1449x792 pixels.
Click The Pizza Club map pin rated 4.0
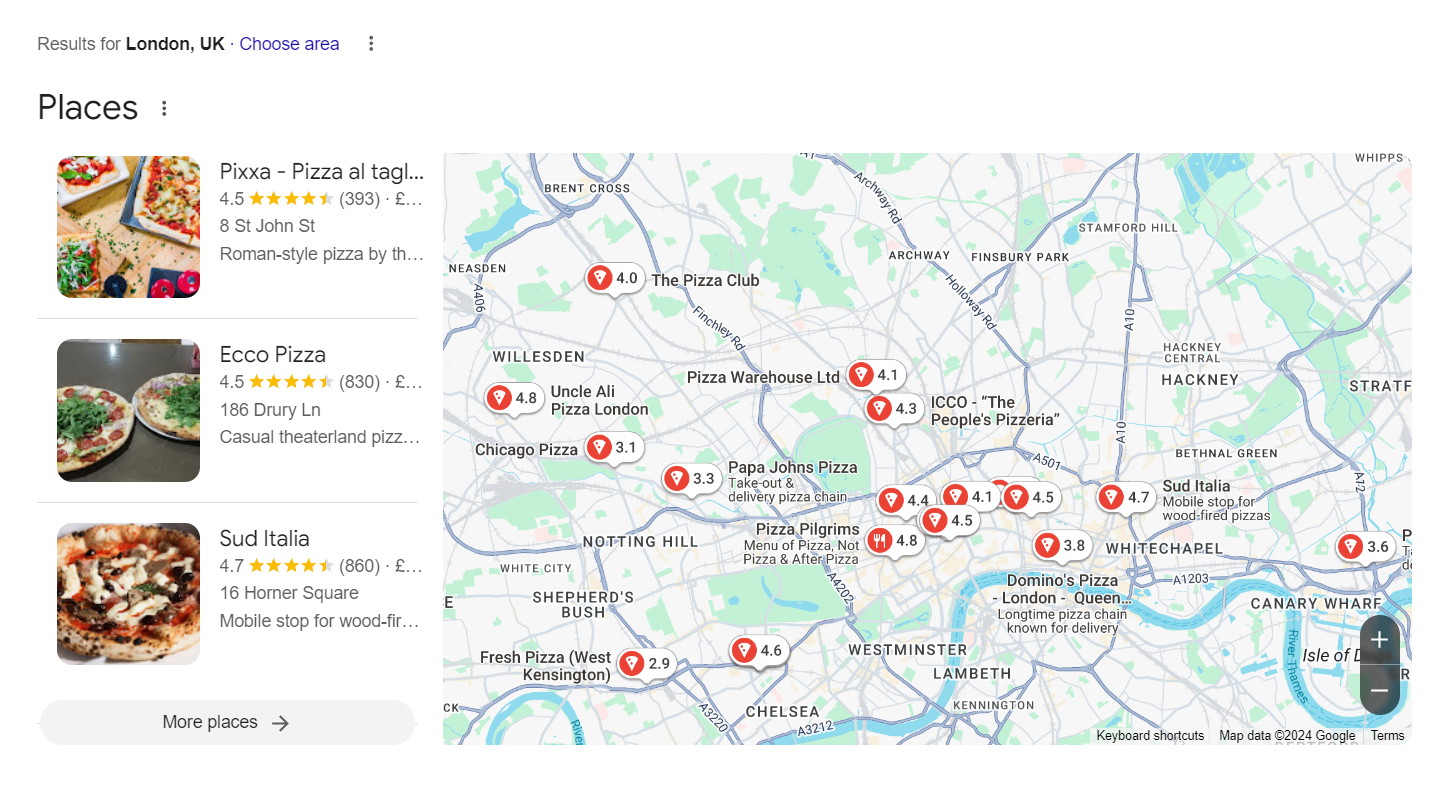pos(615,278)
